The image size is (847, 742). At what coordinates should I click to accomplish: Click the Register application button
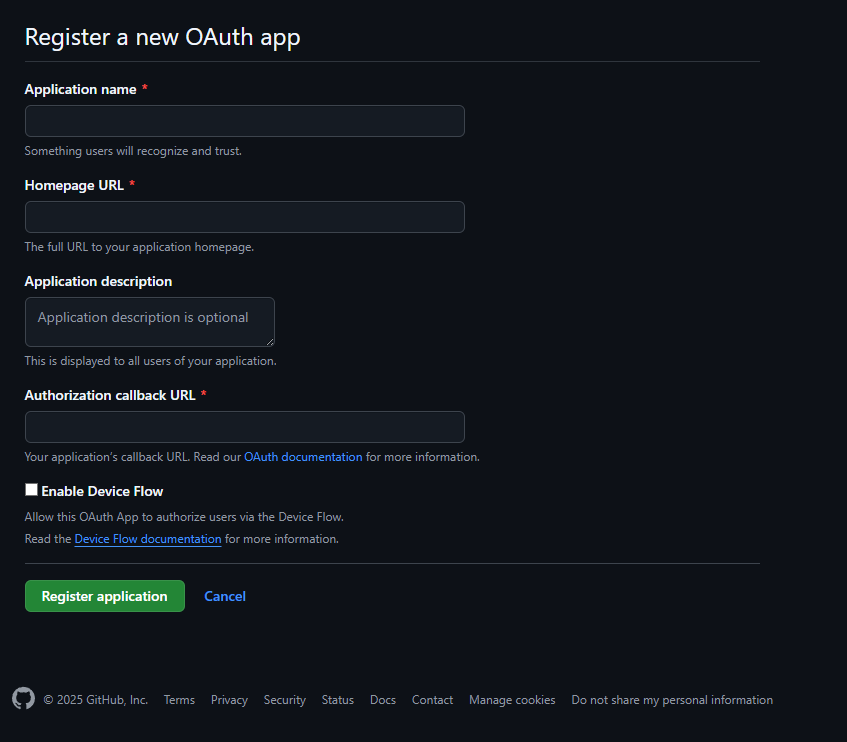104,596
